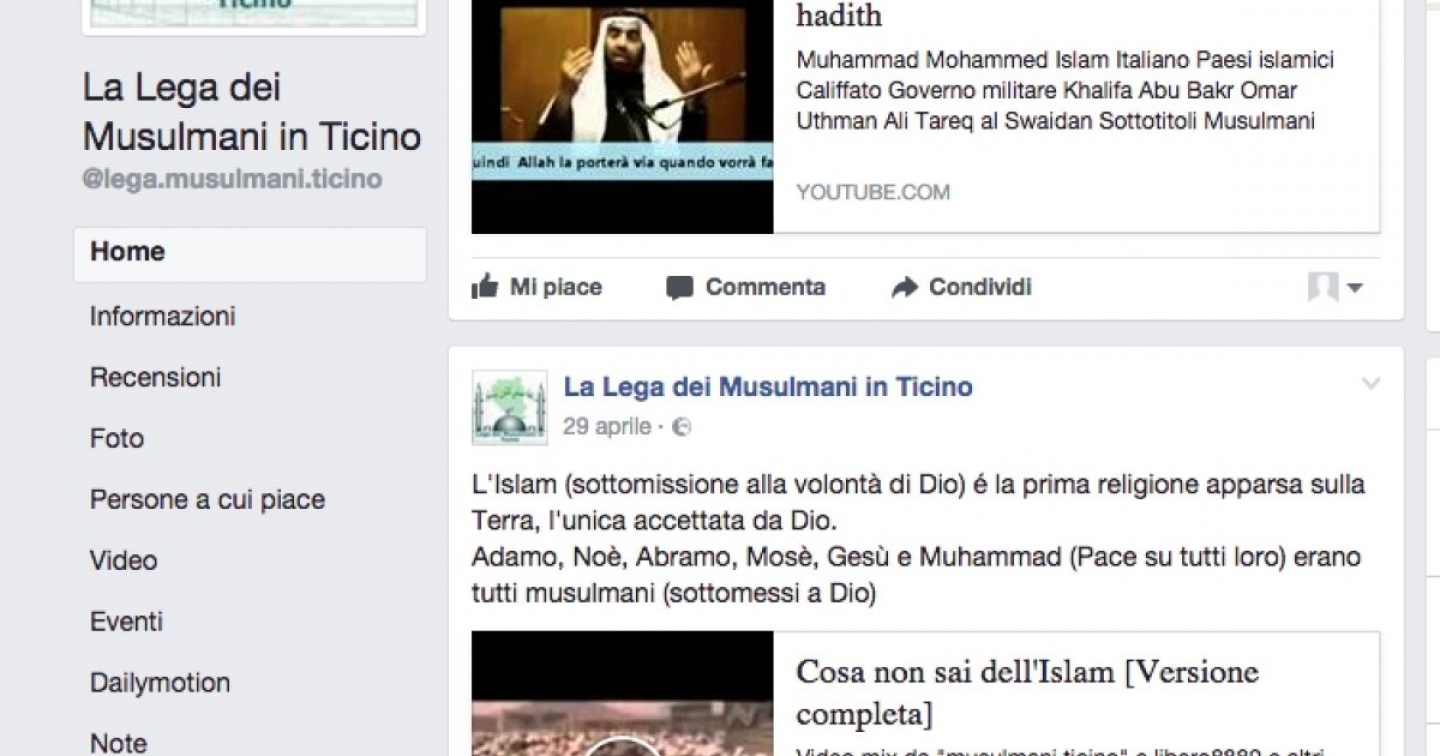Click the La Lega dei Musulmani post author link
The width and height of the screenshot is (1440, 756).
pyautogui.click(x=768, y=386)
